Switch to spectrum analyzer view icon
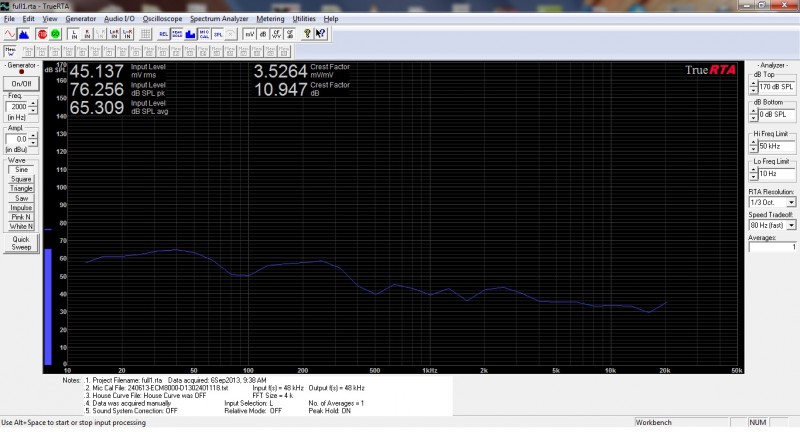The image size is (800, 432). coord(23,34)
